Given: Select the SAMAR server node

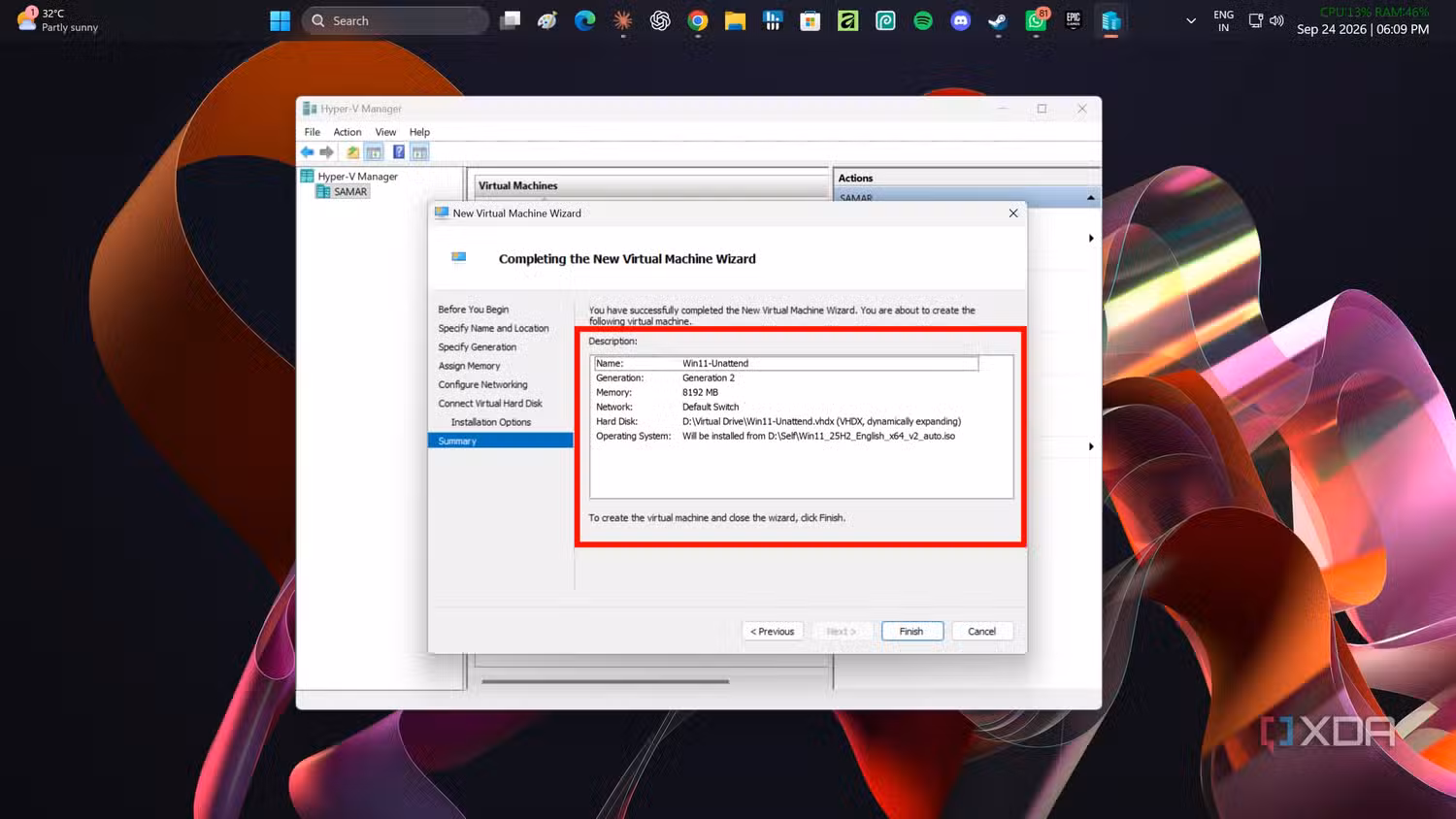Looking at the screenshot, I should click(x=343, y=192).
